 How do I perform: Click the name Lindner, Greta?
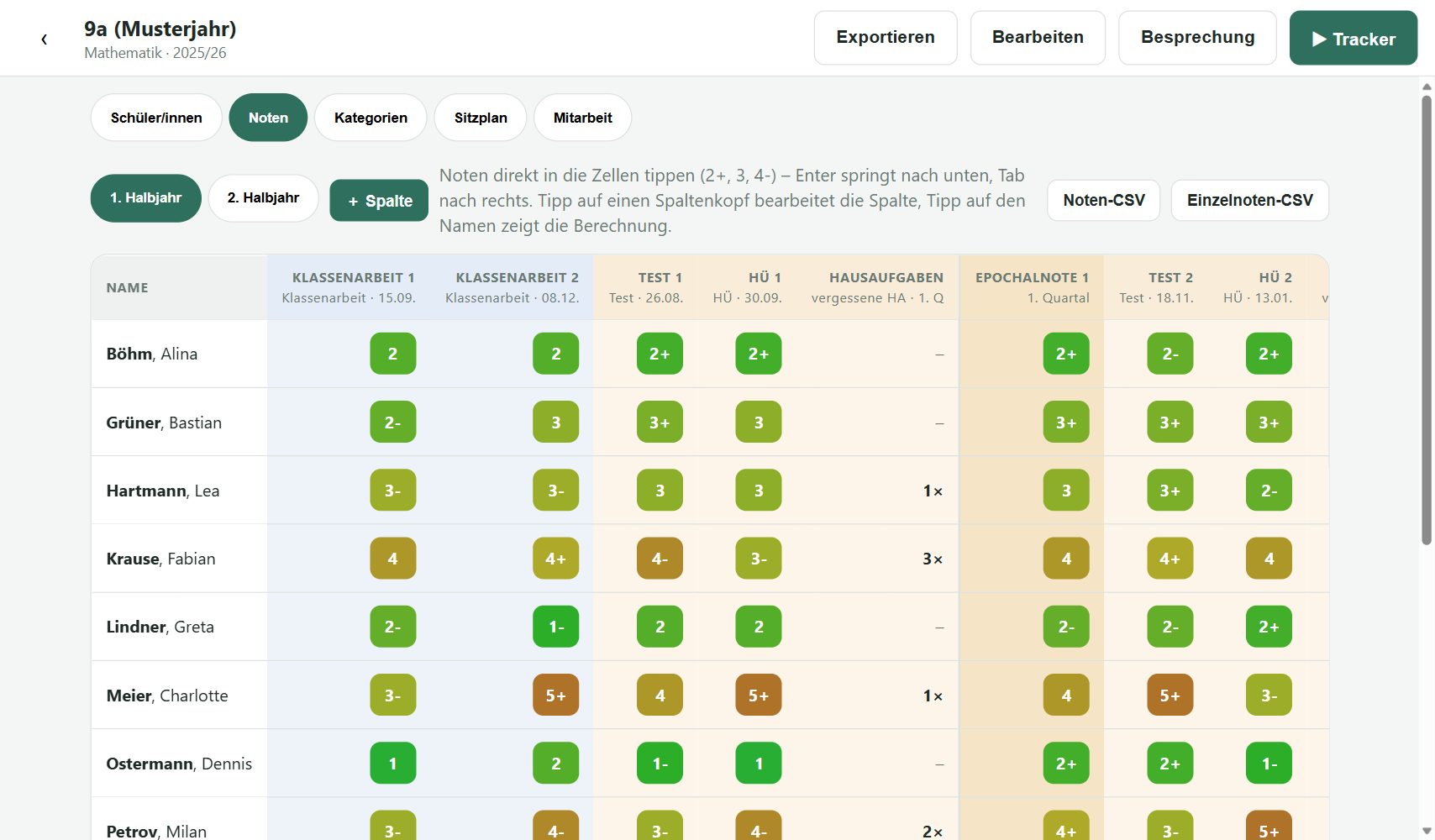click(x=160, y=627)
